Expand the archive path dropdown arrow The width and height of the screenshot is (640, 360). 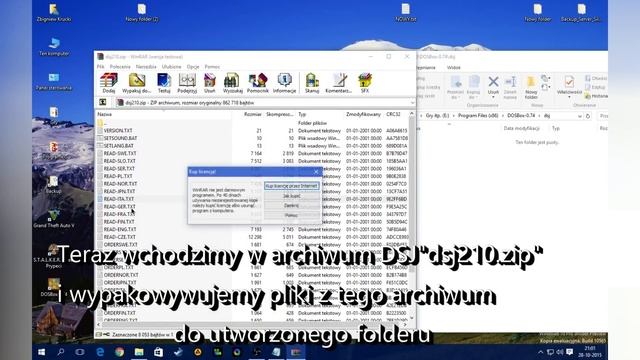(412, 103)
